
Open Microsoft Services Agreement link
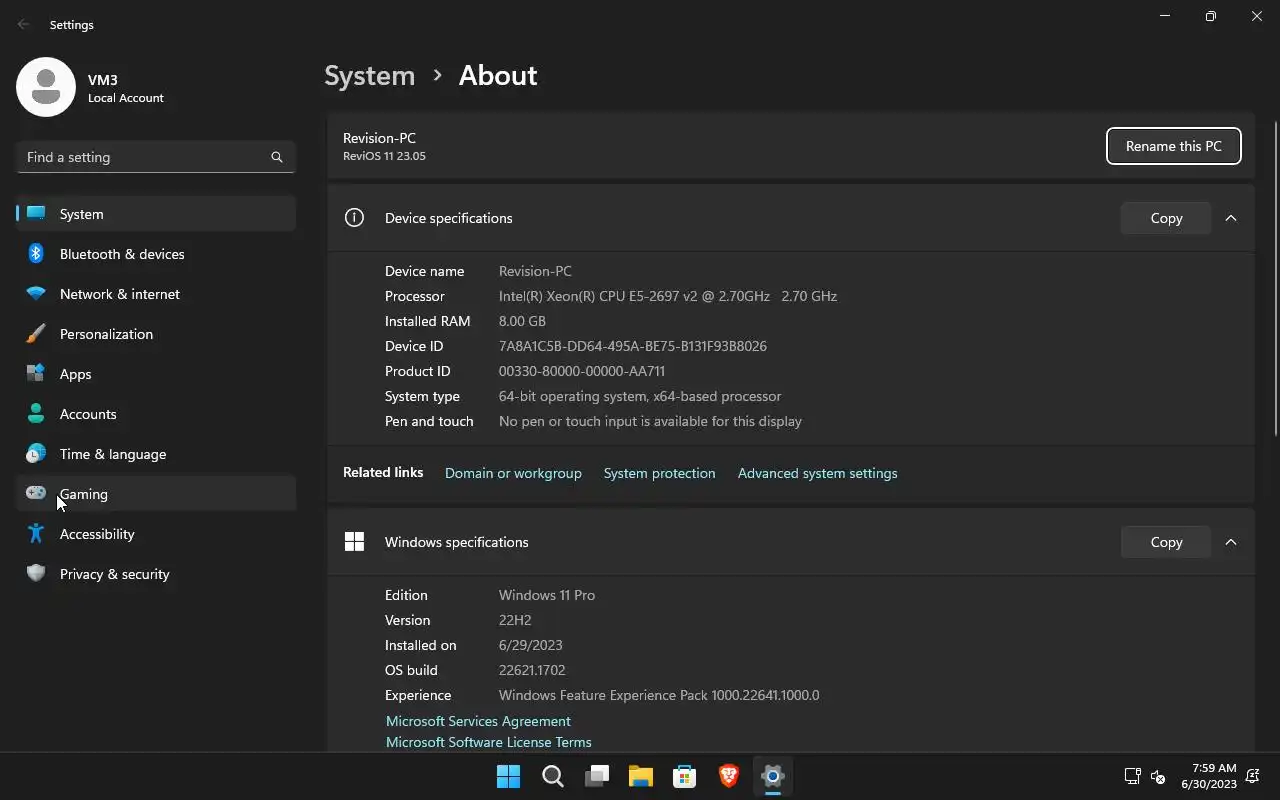(x=478, y=721)
